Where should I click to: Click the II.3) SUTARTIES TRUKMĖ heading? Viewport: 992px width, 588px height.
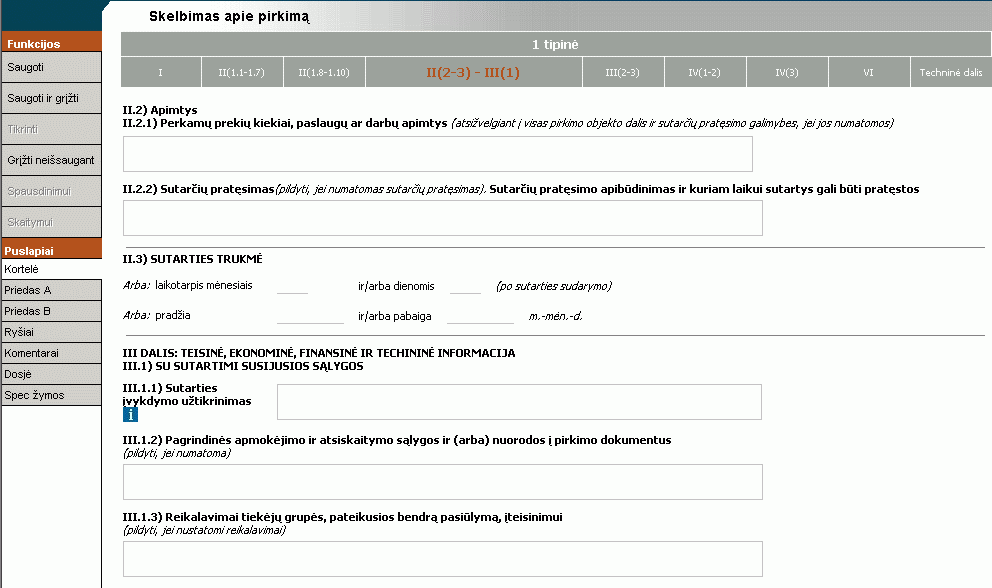pyautogui.click(x=192, y=259)
